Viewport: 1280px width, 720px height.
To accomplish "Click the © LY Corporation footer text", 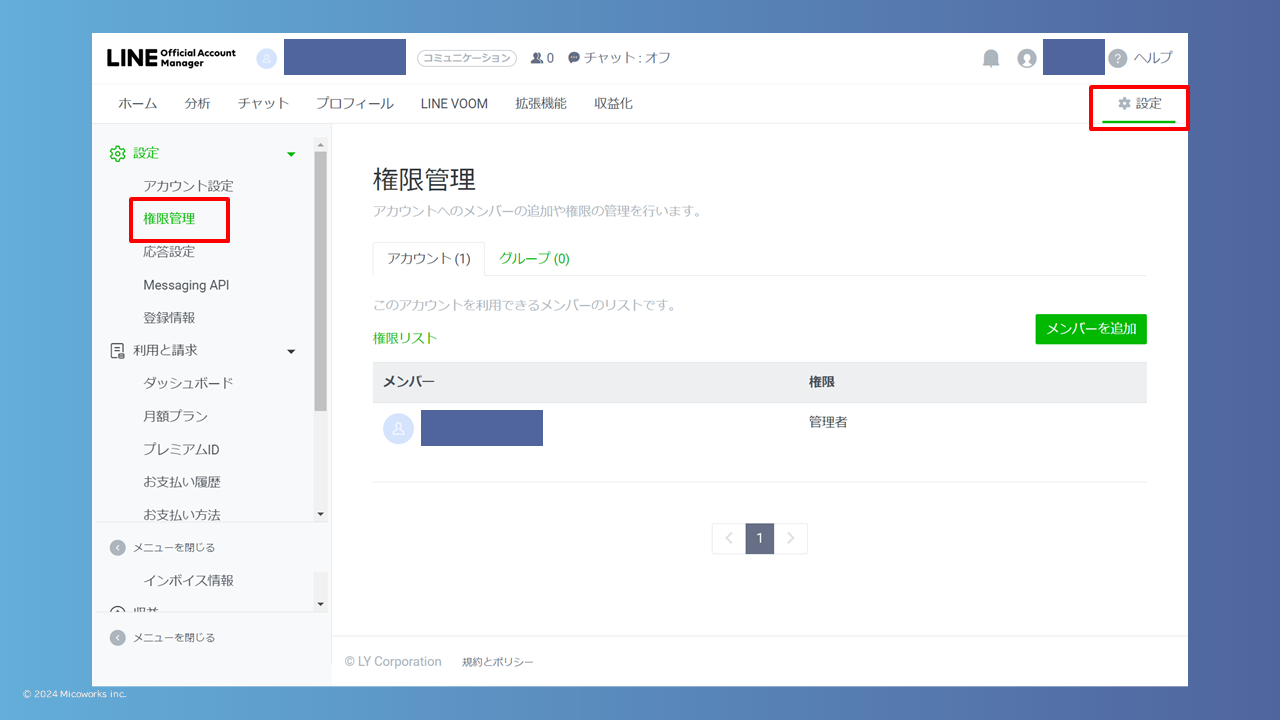I will [393, 662].
